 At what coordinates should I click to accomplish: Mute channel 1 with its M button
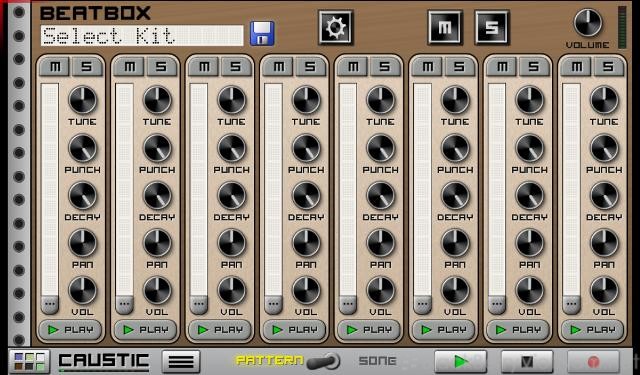click(55, 67)
